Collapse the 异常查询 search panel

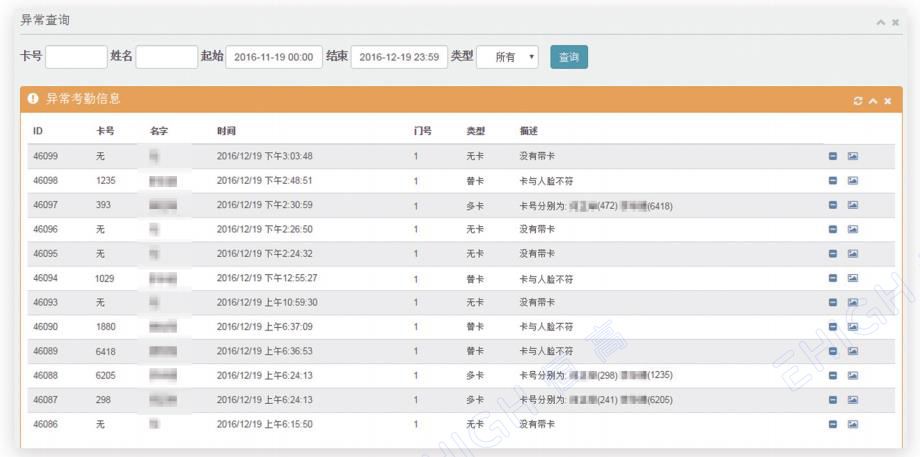[880, 22]
